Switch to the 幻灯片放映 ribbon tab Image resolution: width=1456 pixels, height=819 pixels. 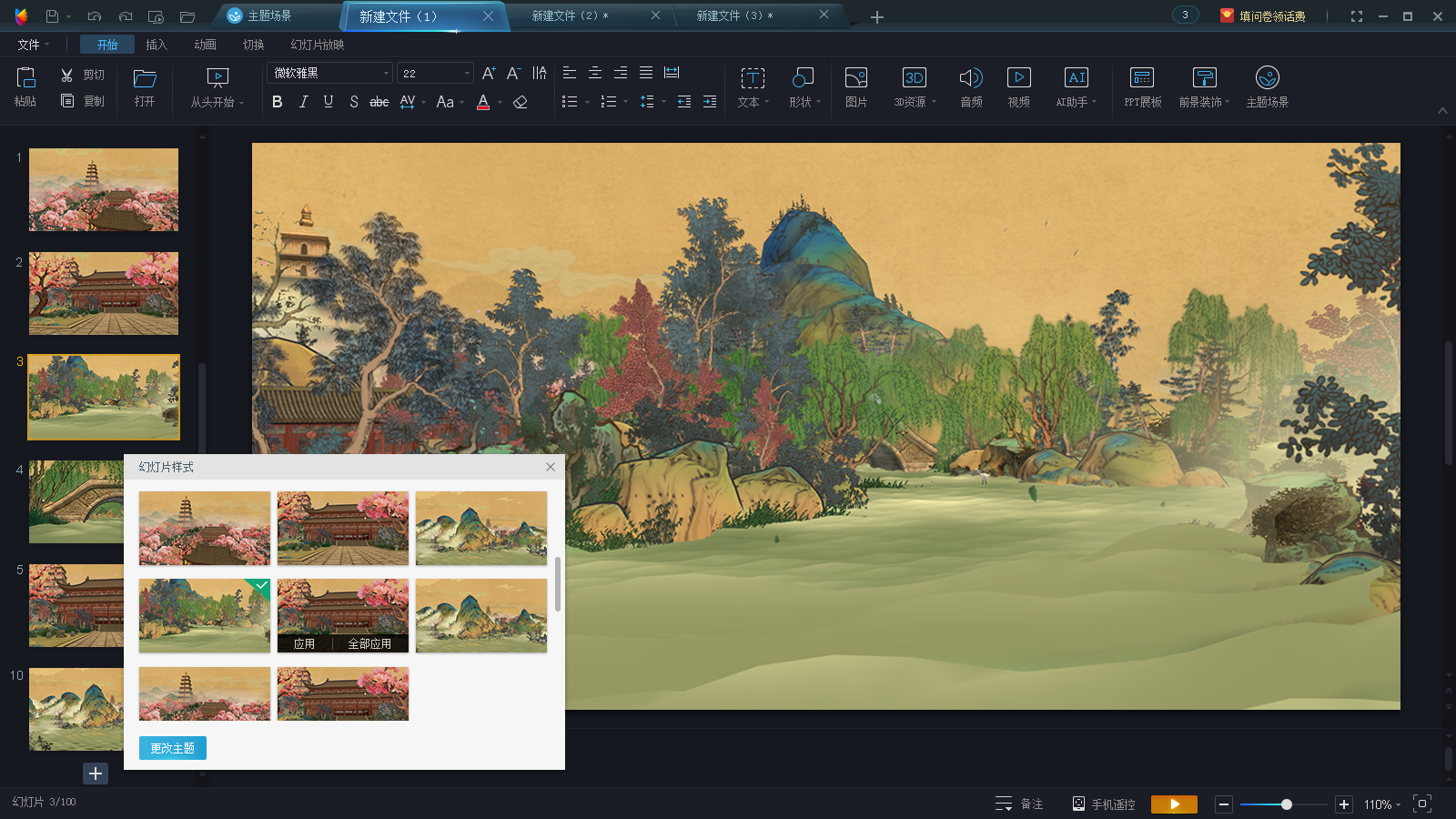(x=317, y=45)
